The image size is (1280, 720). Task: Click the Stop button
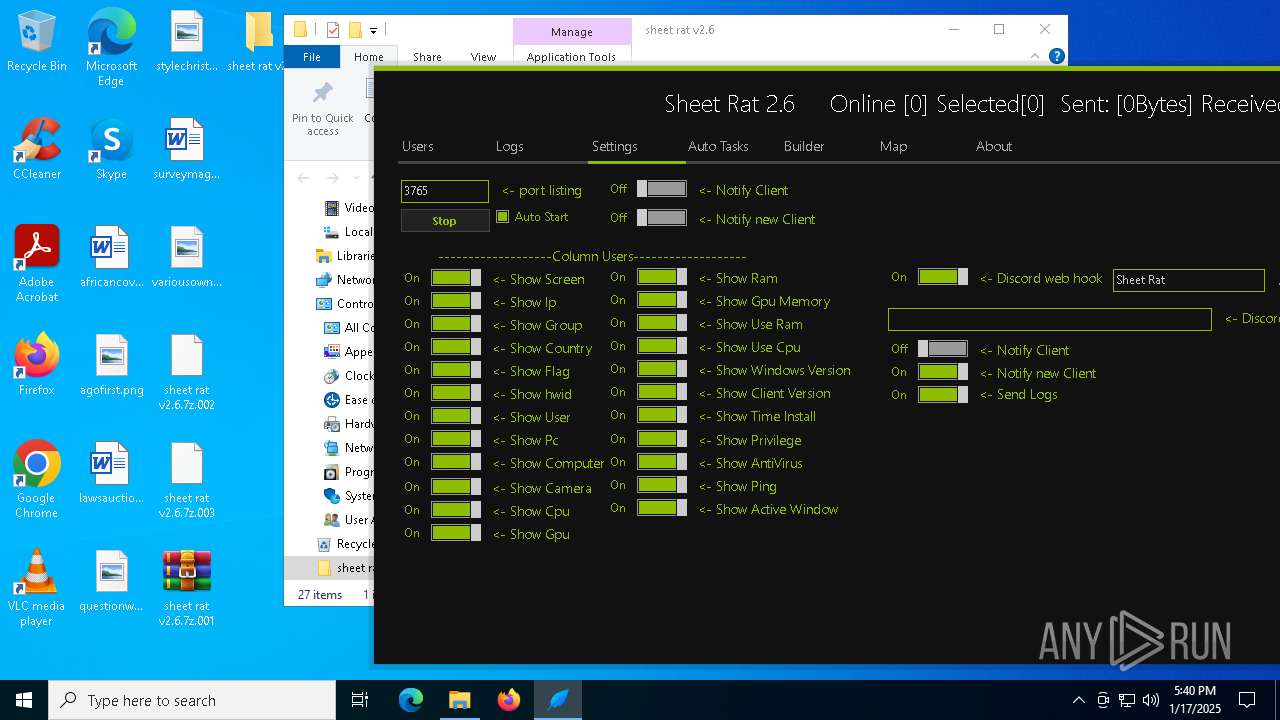click(445, 221)
